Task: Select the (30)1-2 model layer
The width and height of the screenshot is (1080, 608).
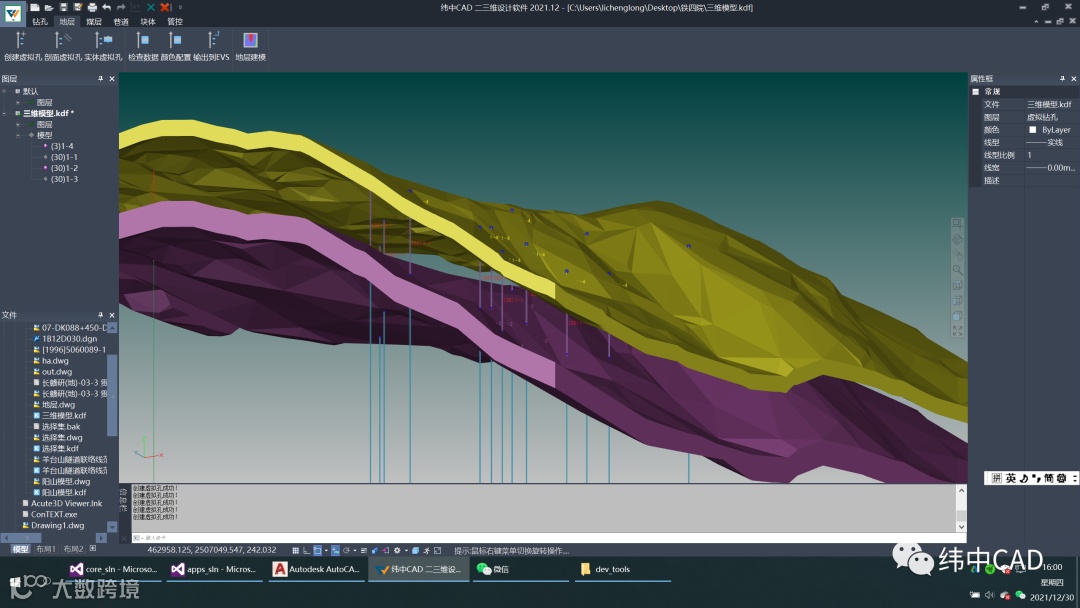Action: click(x=64, y=168)
